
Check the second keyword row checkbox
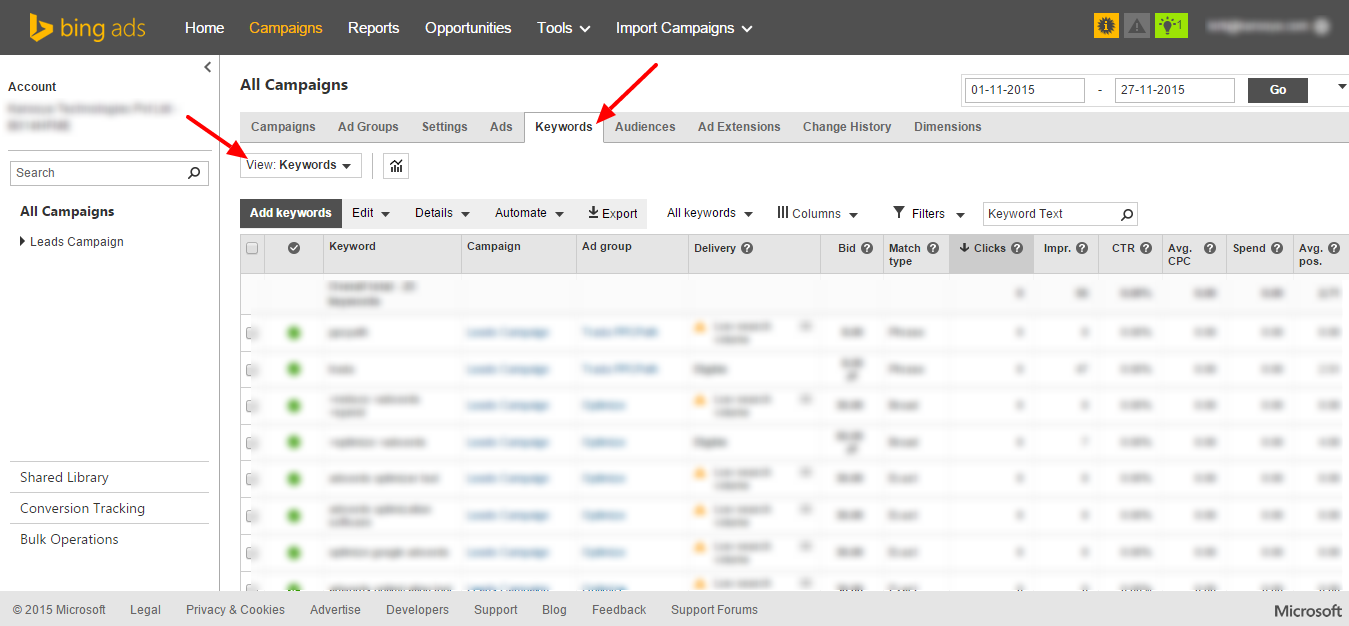252,370
